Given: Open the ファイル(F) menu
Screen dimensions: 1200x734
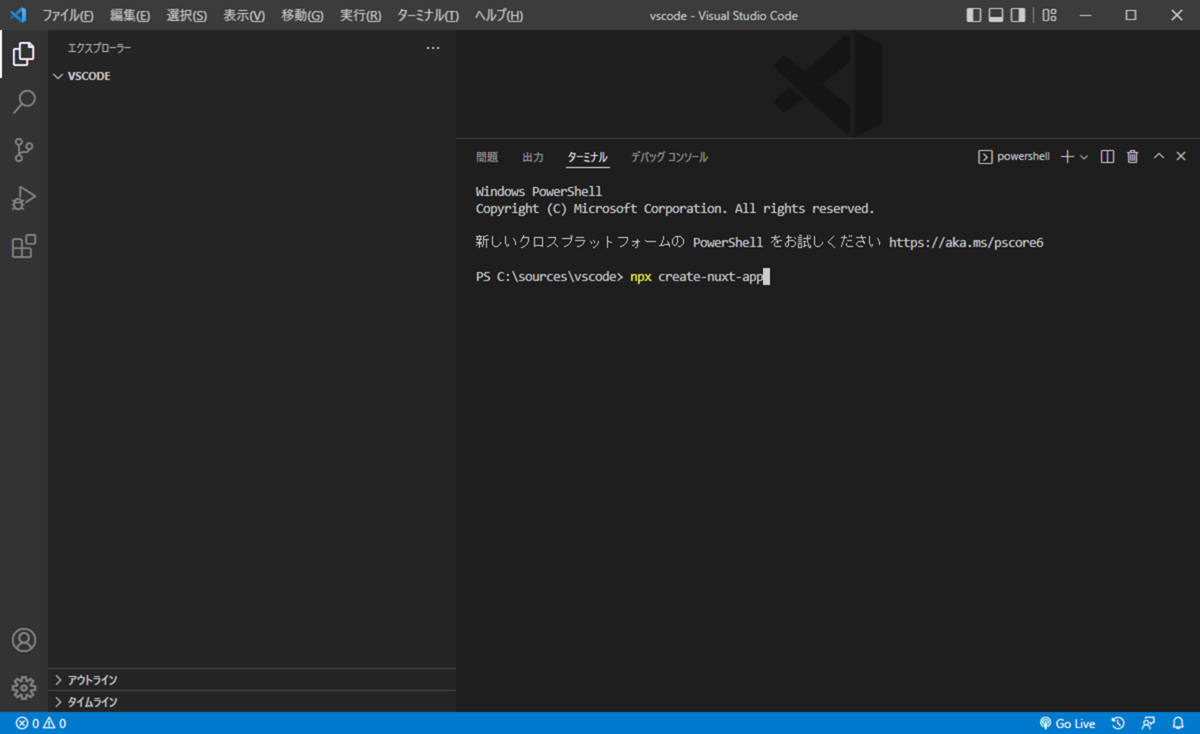Looking at the screenshot, I should point(68,15).
